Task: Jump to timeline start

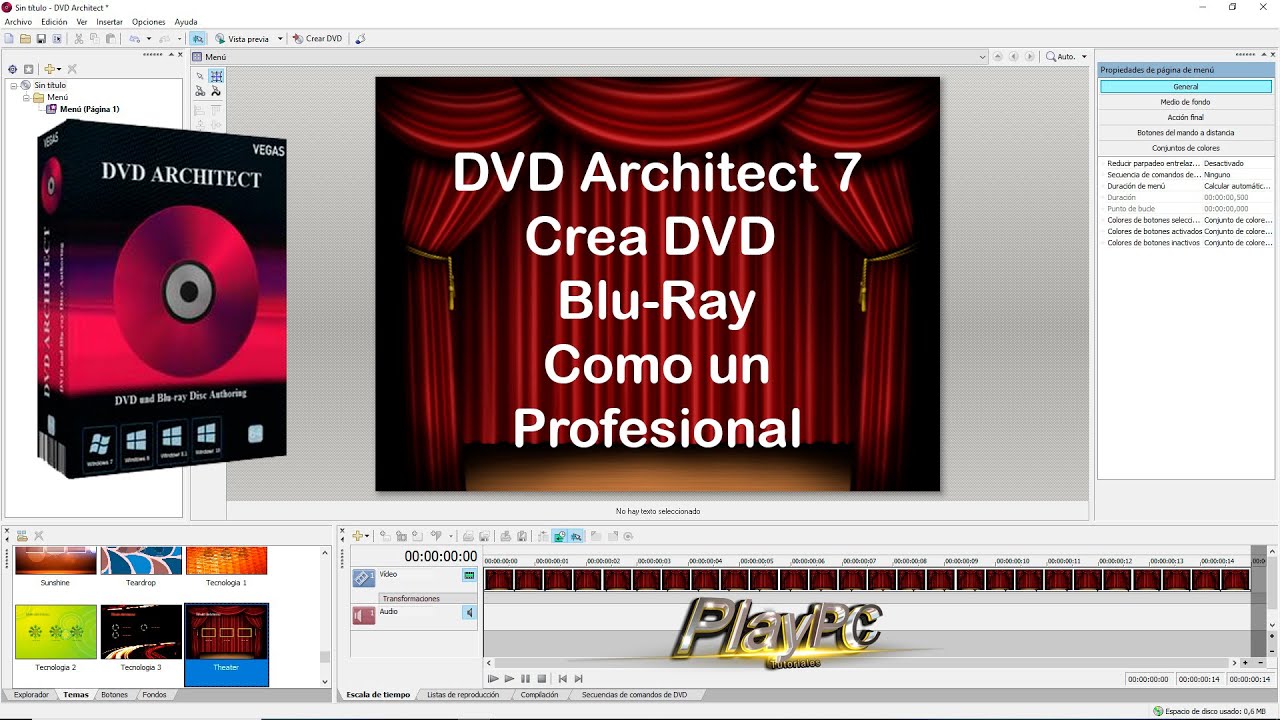Action: pos(562,678)
